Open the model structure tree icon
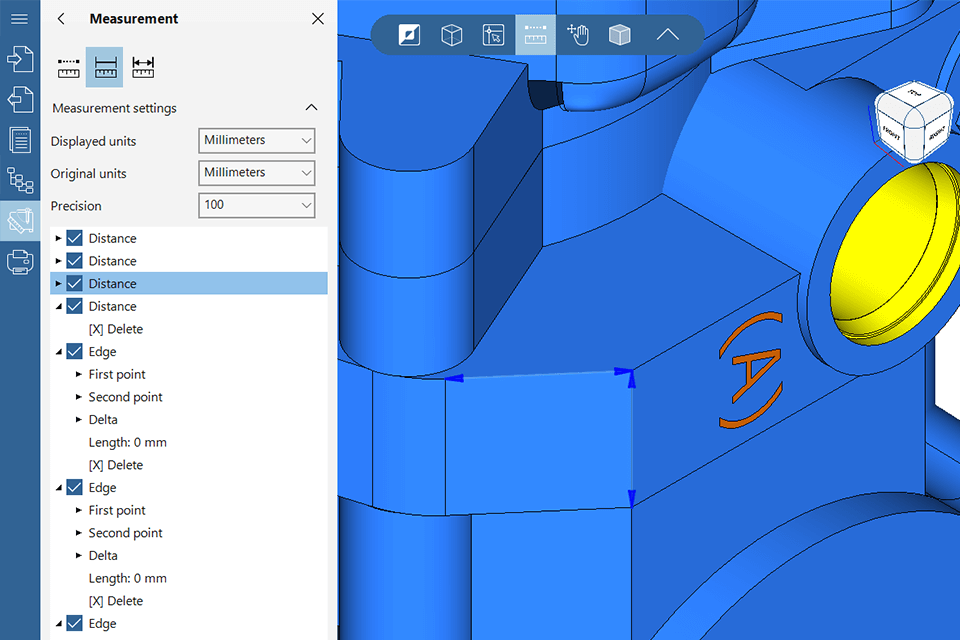The image size is (960, 640). point(19,180)
